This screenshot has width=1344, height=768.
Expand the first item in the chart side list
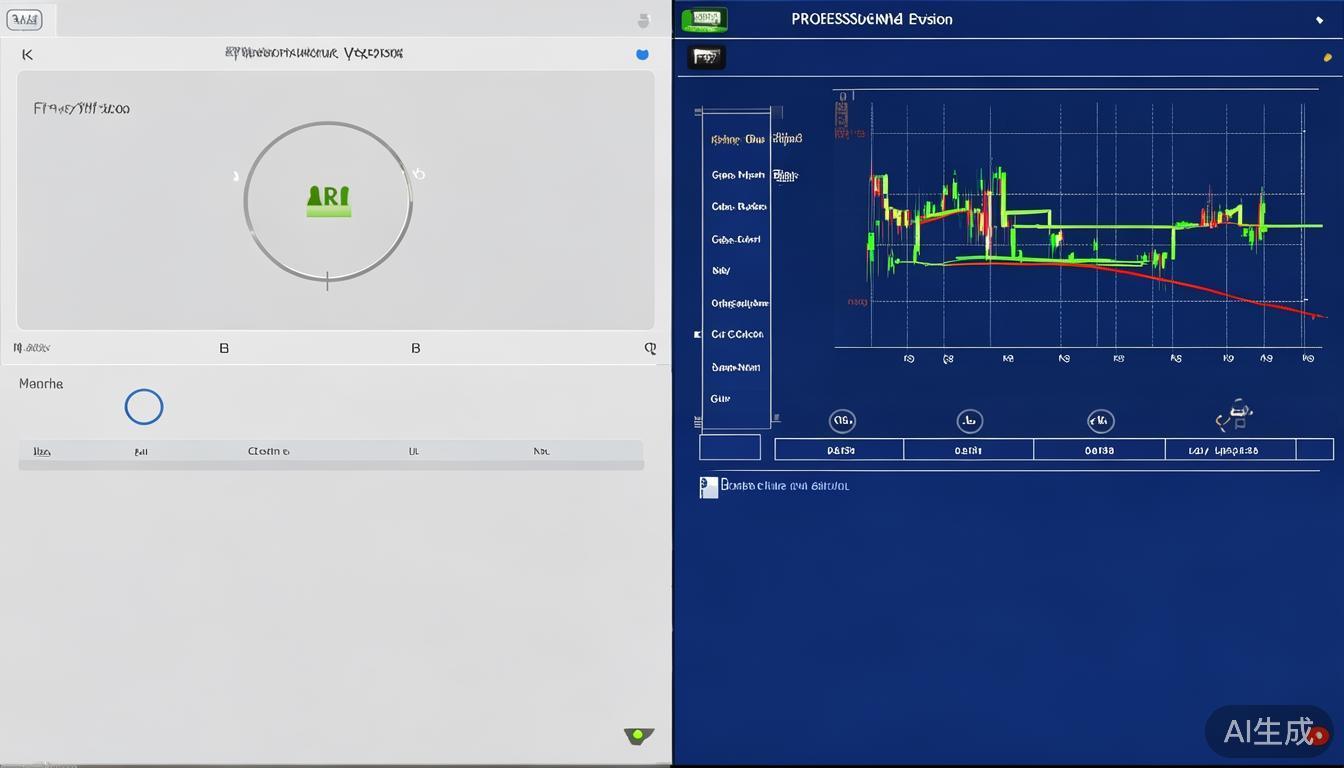(x=738, y=140)
